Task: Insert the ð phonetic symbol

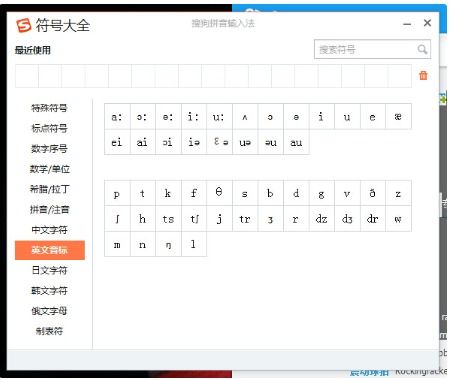Action: pyautogui.click(x=373, y=193)
